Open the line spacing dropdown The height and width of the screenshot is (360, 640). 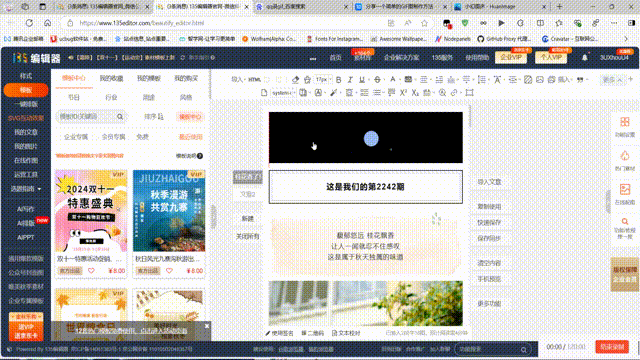tap(483, 80)
